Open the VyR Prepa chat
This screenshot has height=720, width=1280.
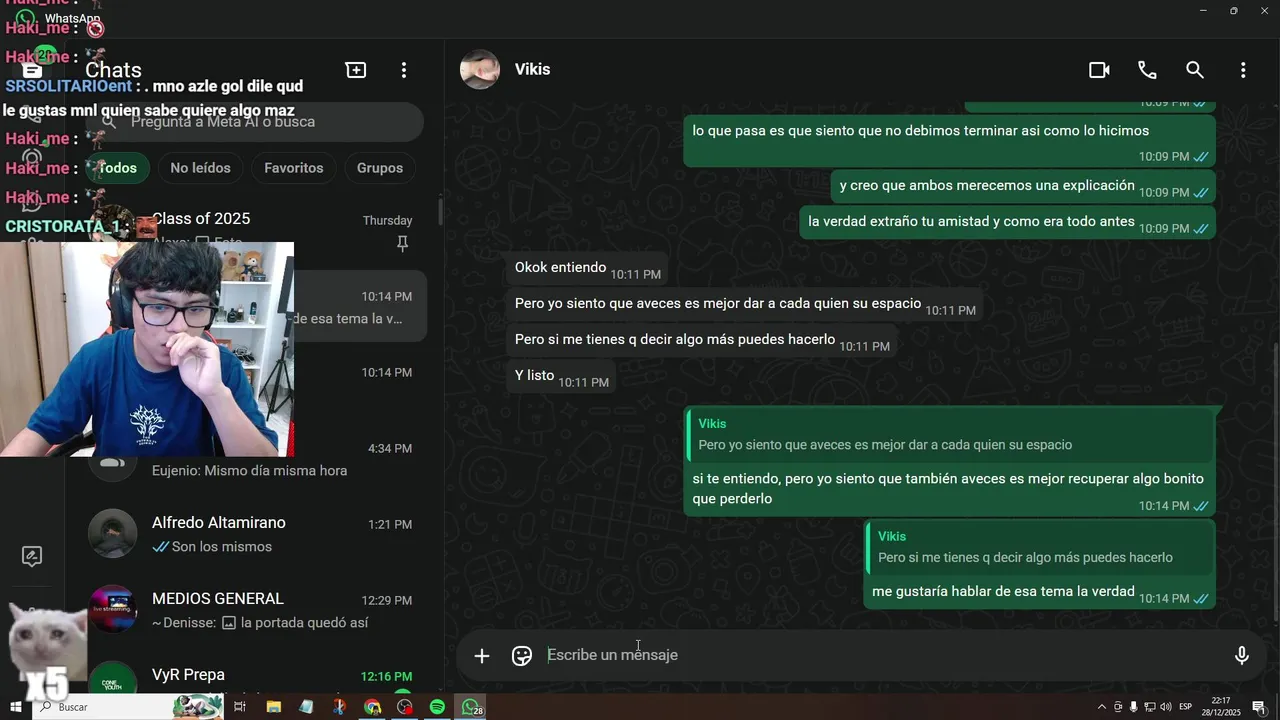(250, 678)
